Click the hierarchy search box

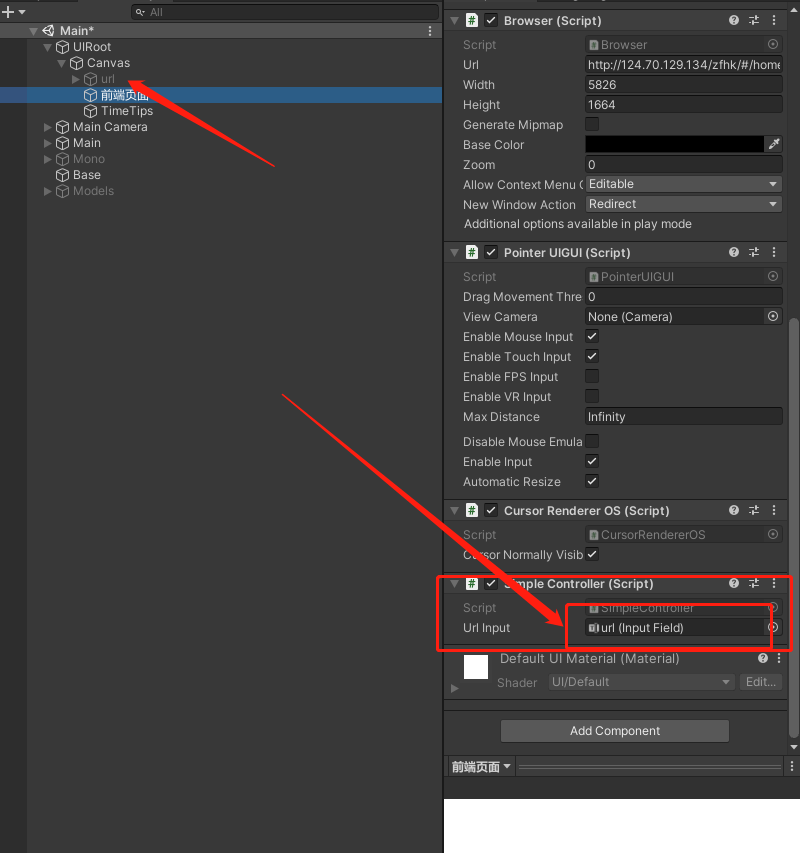point(285,12)
